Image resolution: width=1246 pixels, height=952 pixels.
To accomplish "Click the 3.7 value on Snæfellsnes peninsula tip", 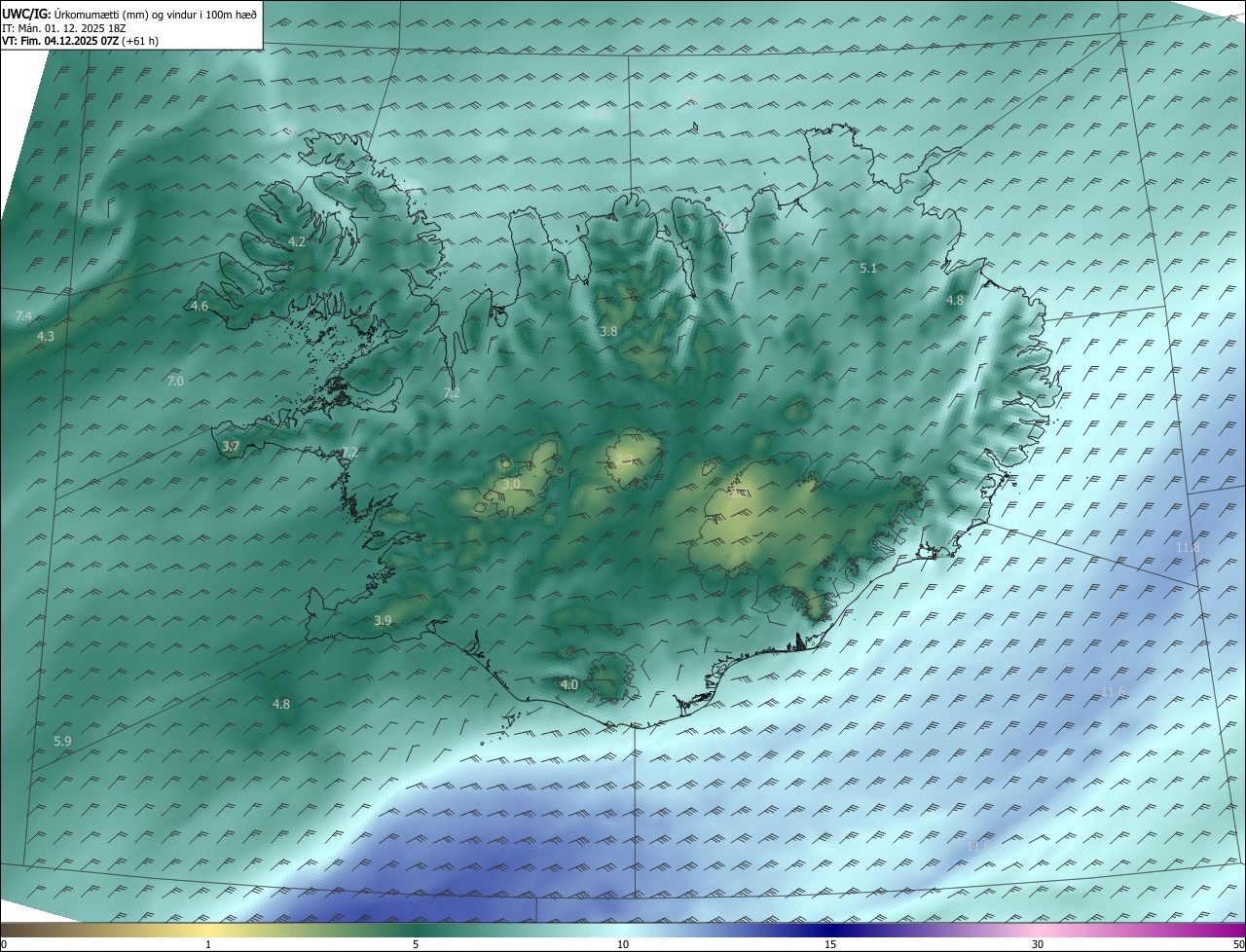I will [x=231, y=446].
